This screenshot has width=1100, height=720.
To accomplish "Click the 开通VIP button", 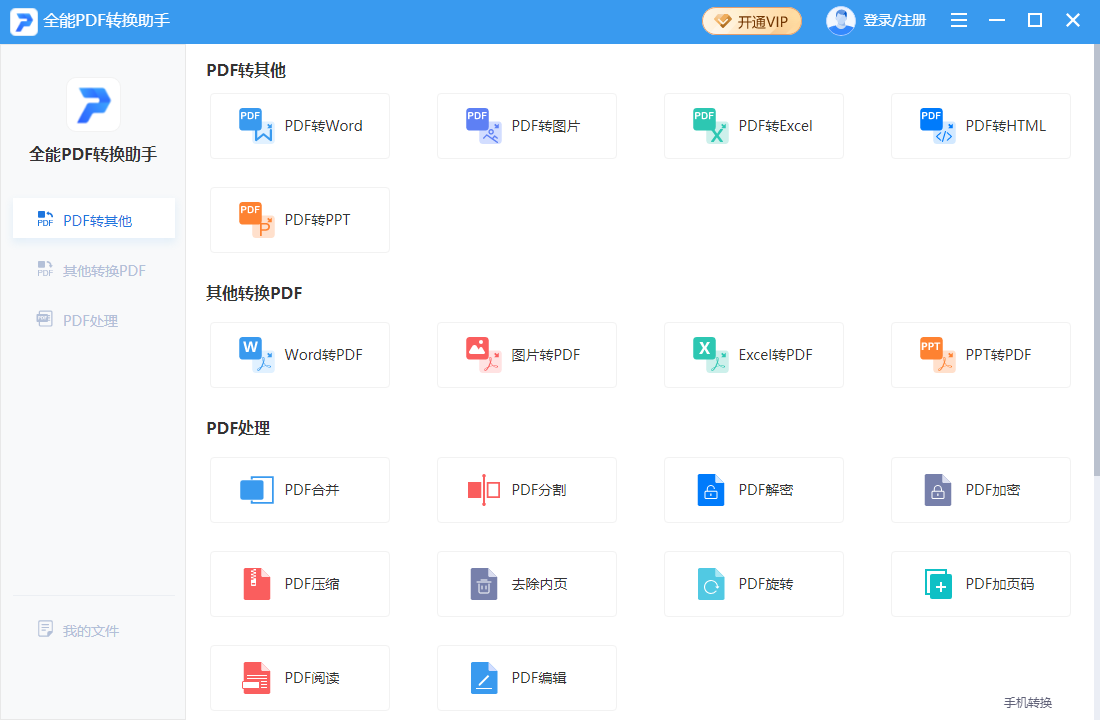I will pyautogui.click(x=751, y=19).
